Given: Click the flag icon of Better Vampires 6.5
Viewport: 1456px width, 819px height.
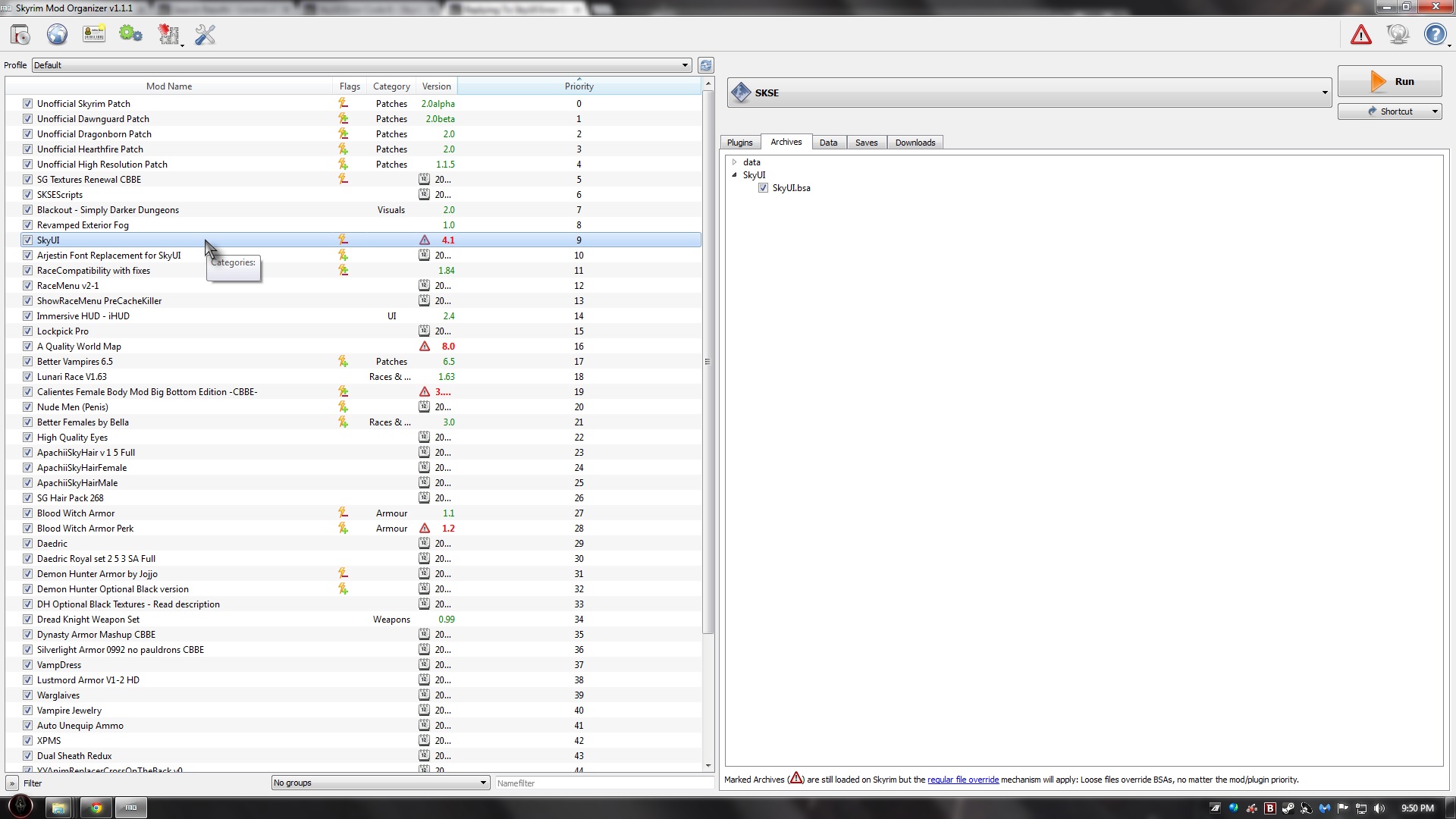Looking at the screenshot, I should coord(343,361).
